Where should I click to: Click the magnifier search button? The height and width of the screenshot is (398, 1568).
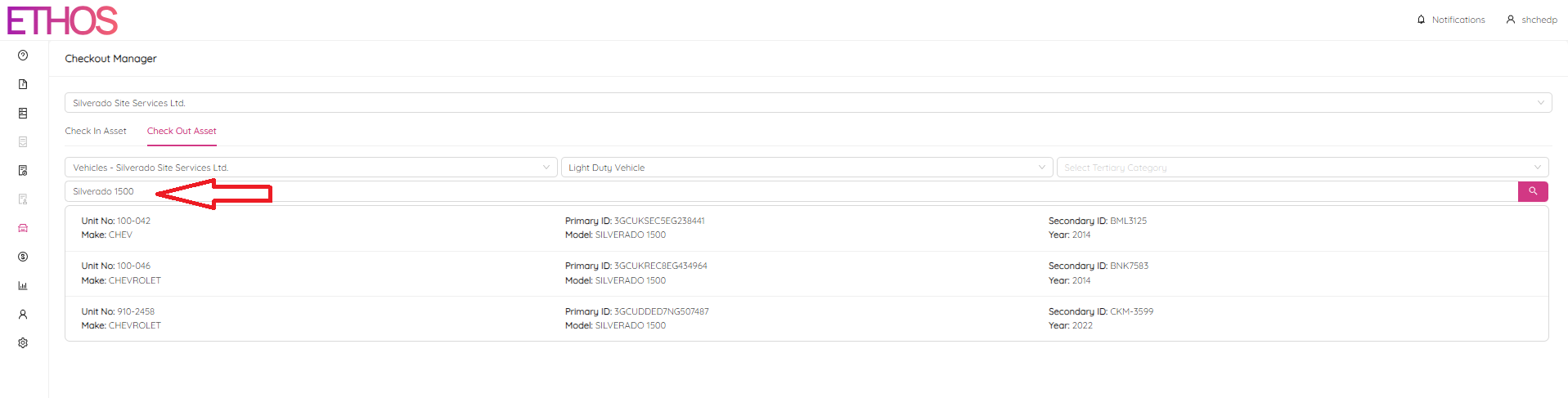1532,191
